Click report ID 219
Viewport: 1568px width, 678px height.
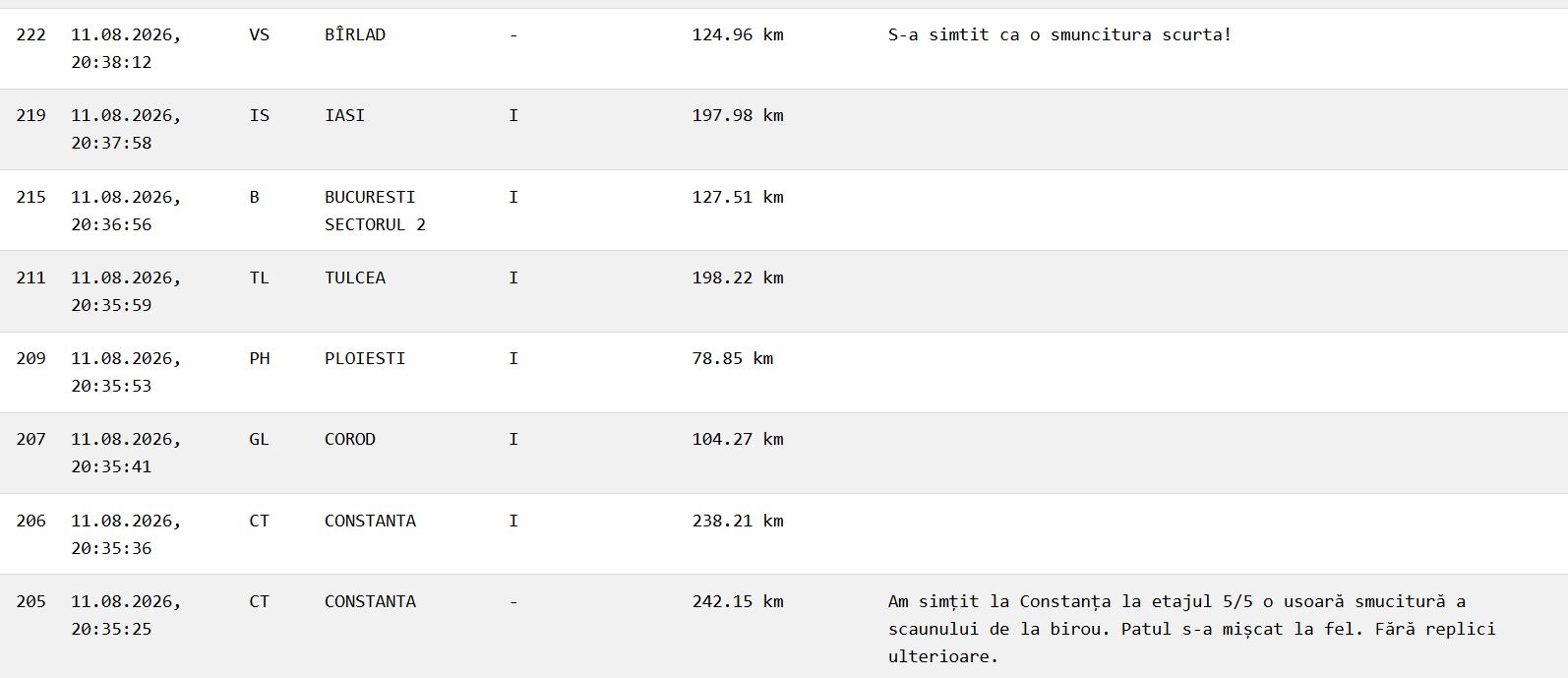(x=30, y=115)
